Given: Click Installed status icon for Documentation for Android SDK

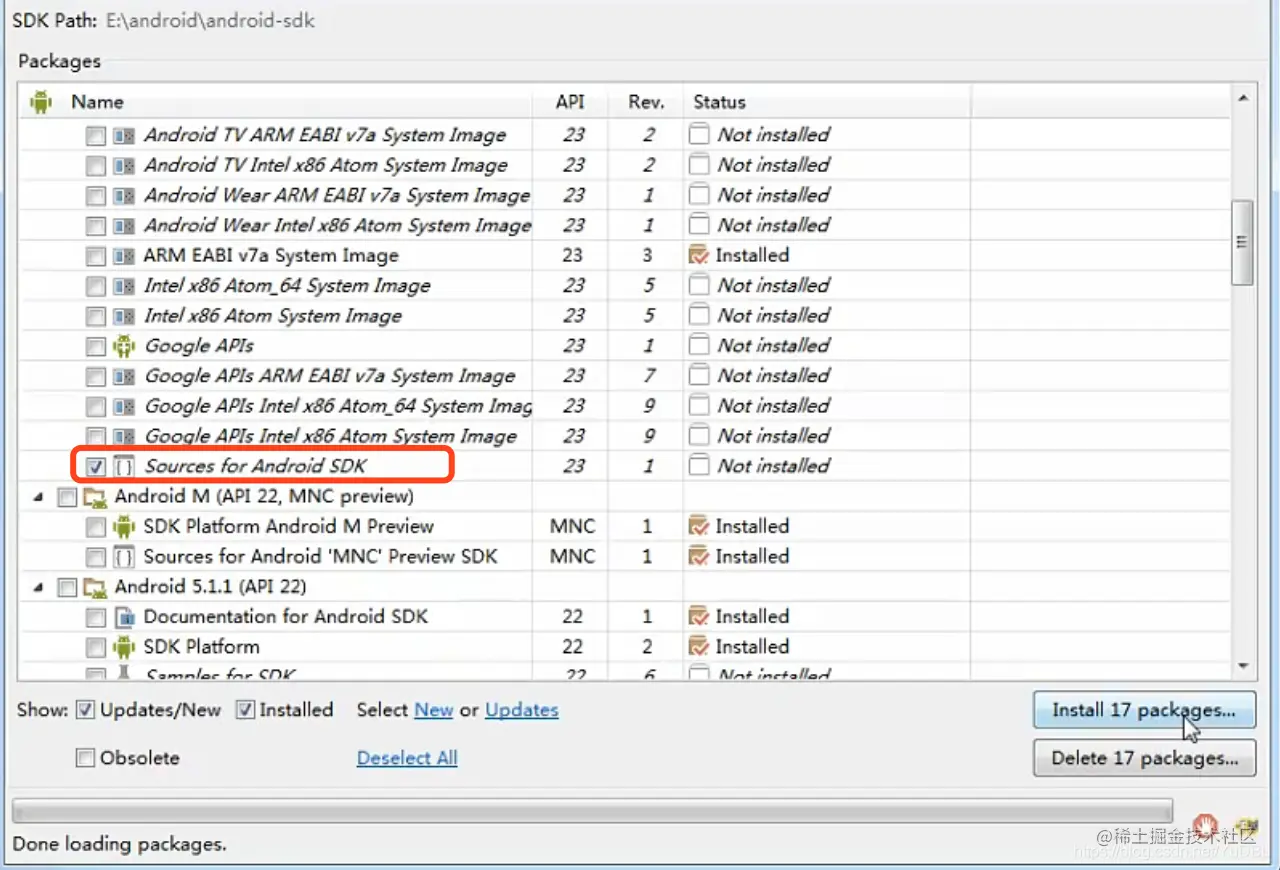Looking at the screenshot, I should tap(699, 616).
